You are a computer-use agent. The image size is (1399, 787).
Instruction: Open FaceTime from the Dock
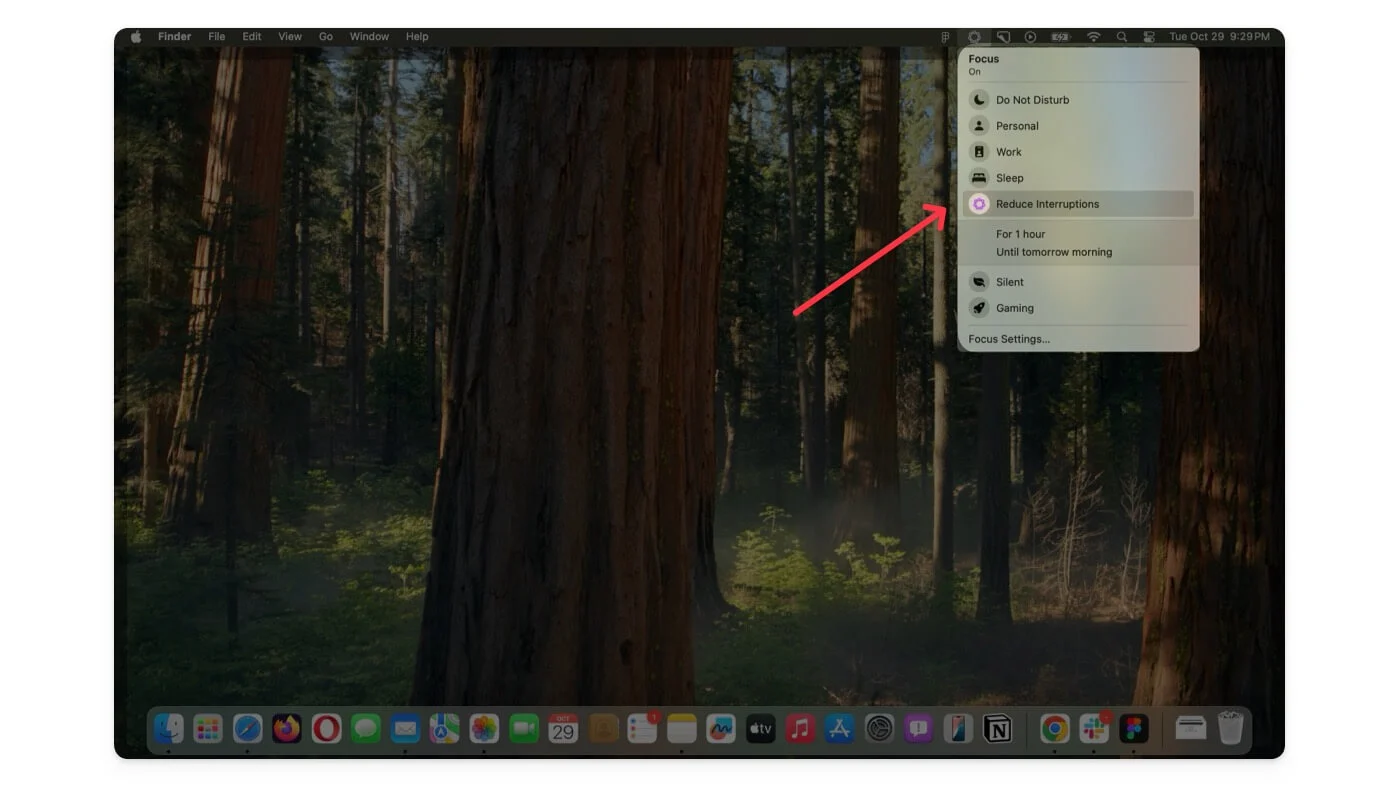[x=524, y=729]
